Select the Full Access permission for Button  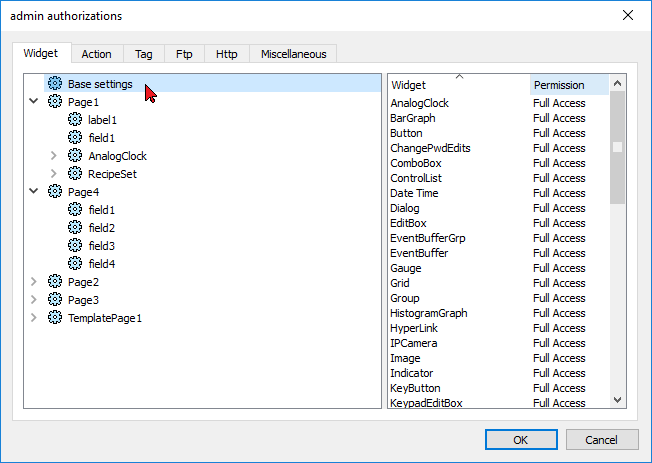[559, 133]
